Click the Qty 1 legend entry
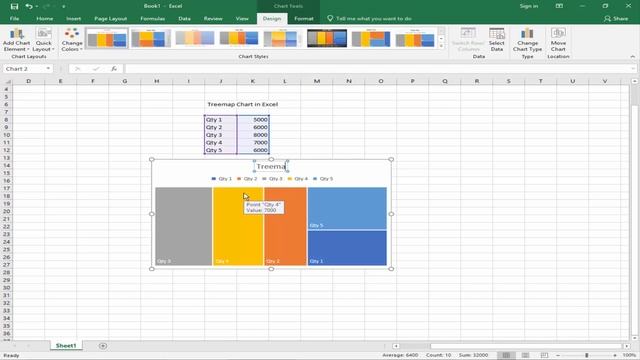The height and width of the screenshot is (360, 640). pyautogui.click(x=222, y=179)
